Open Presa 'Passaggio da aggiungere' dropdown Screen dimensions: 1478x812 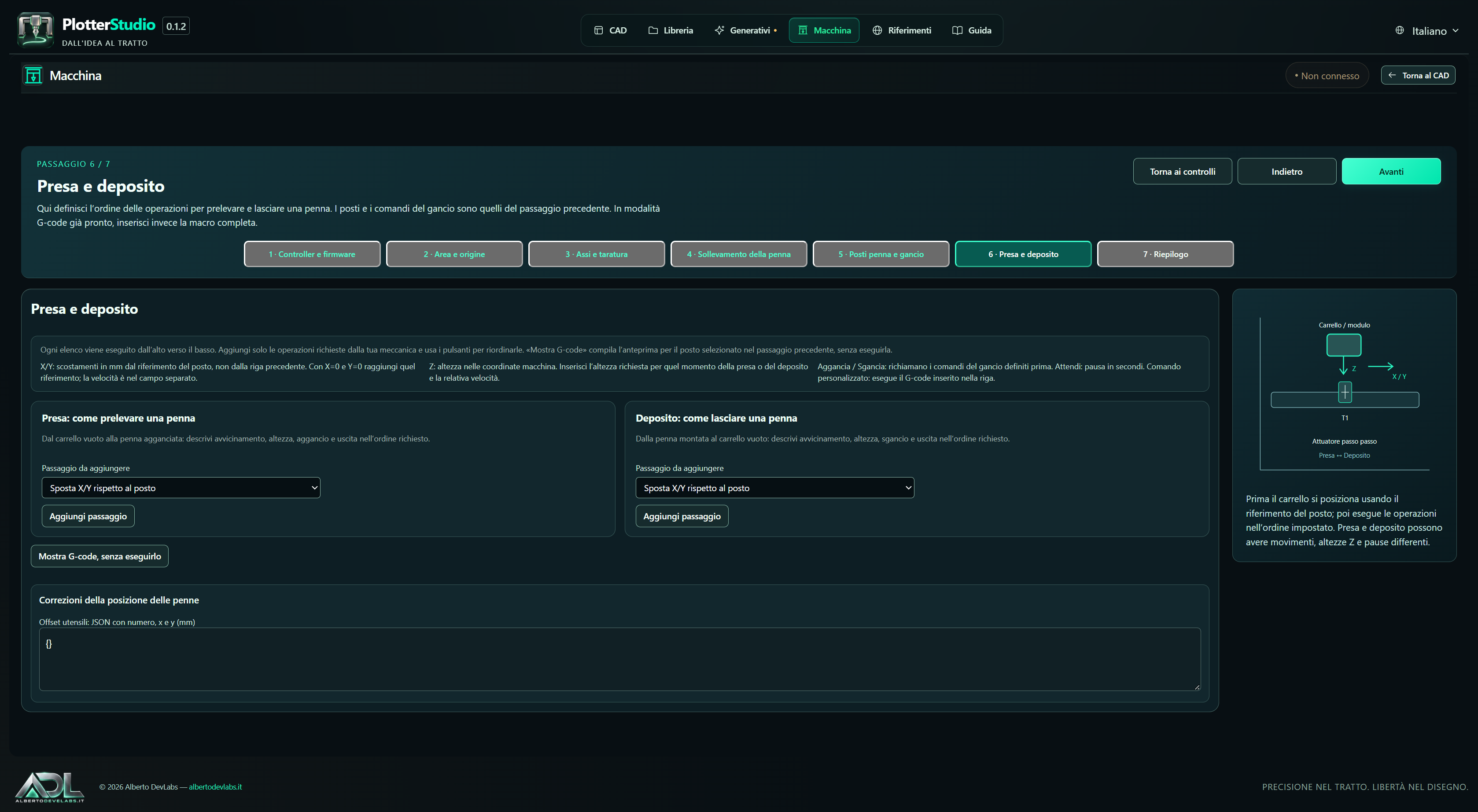click(x=181, y=488)
